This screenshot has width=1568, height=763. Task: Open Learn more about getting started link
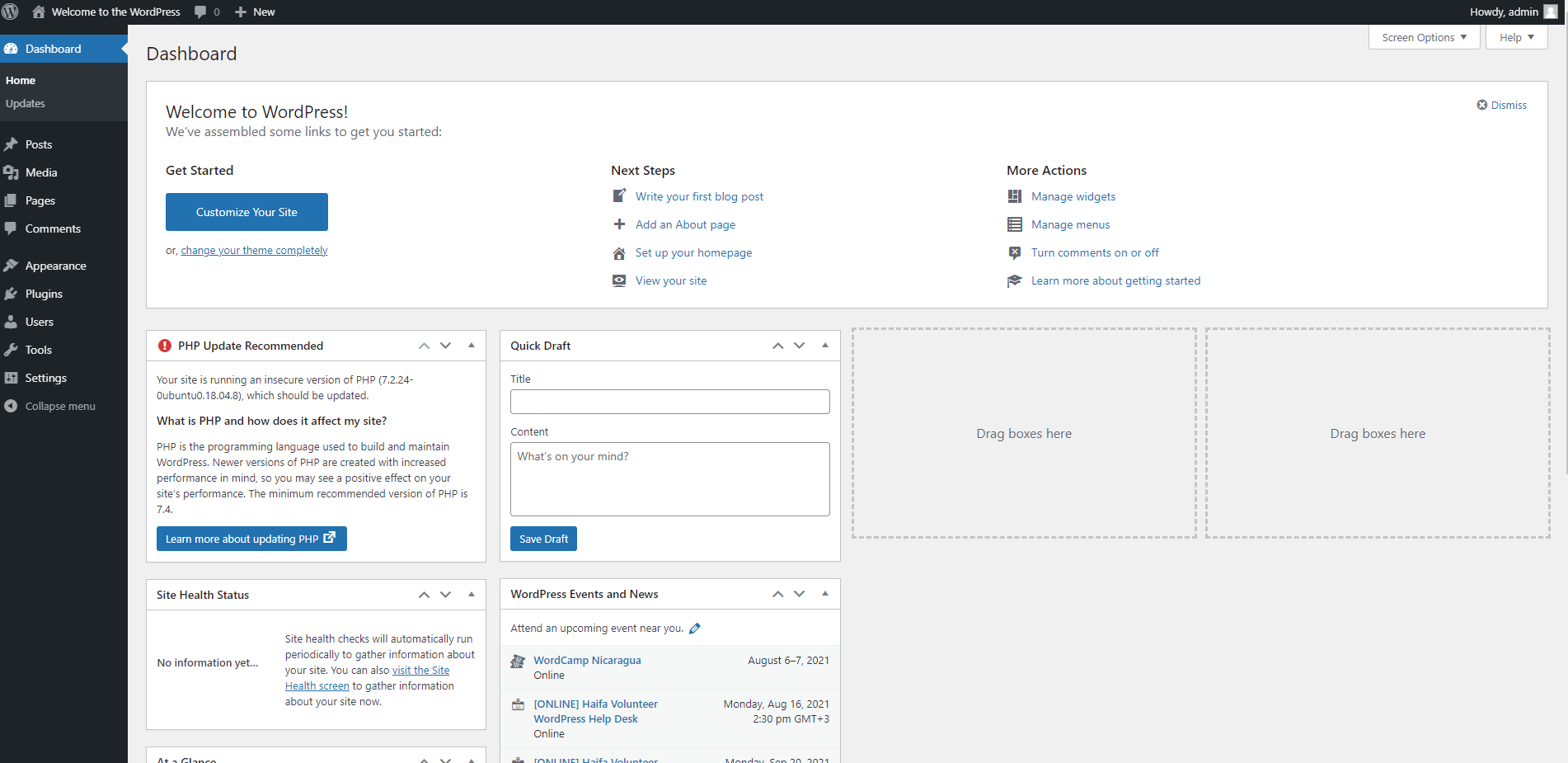(x=1115, y=280)
